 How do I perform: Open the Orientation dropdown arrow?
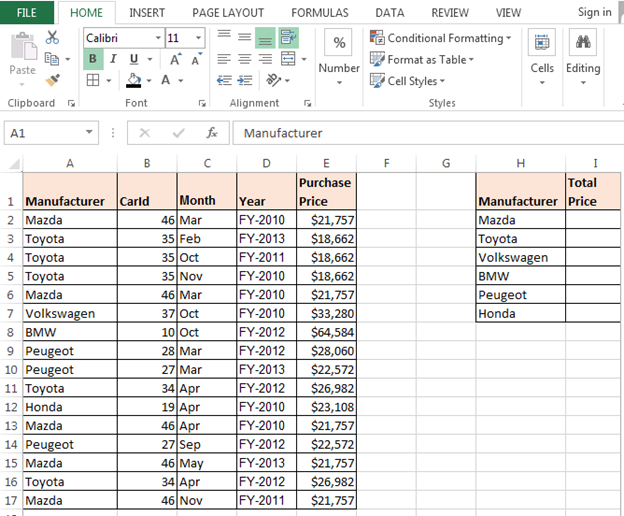(x=287, y=80)
